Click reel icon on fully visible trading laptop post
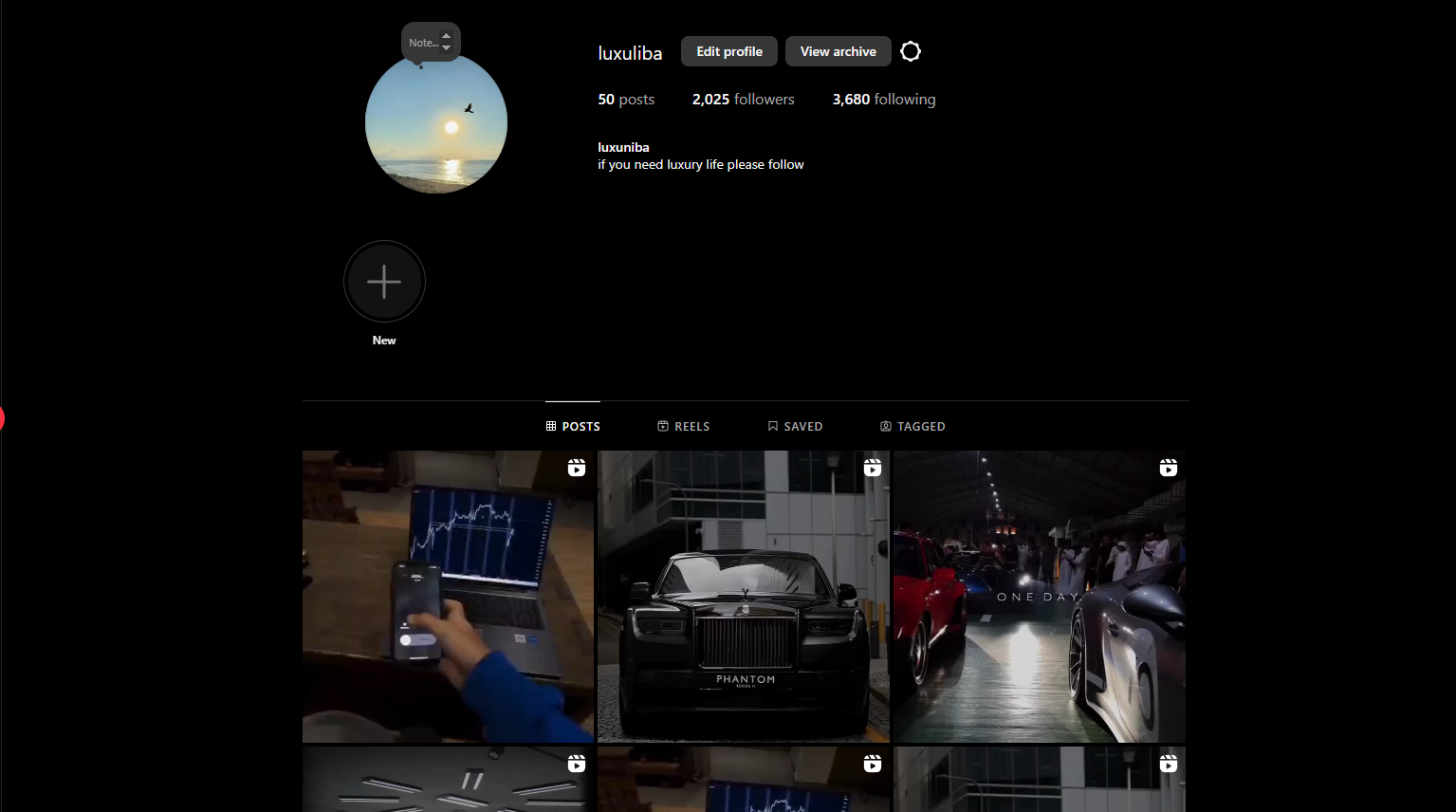The height and width of the screenshot is (812, 1456). click(x=576, y=468)
